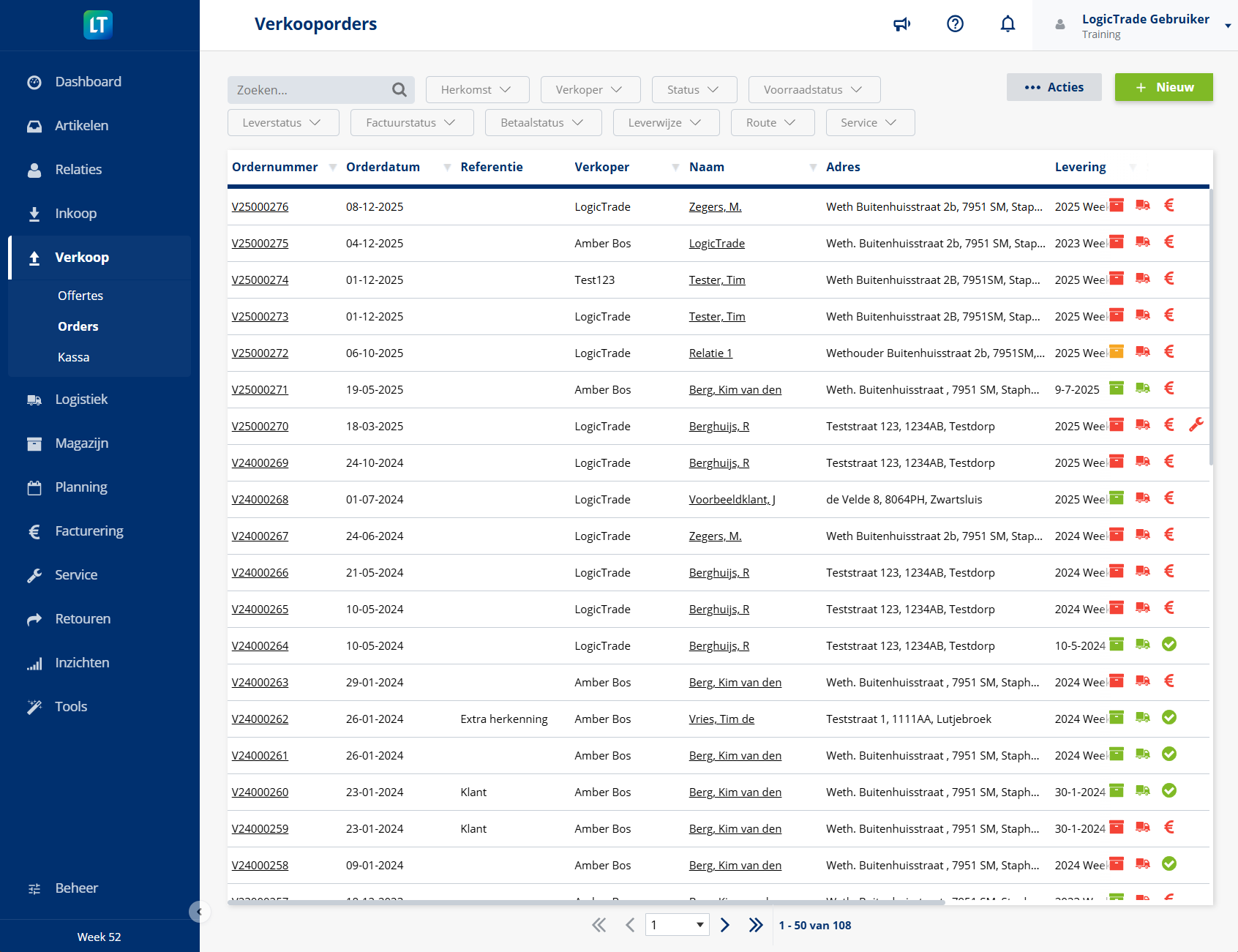Click the green Nieuw button

pyautogui.click(x=1163, y=87)
